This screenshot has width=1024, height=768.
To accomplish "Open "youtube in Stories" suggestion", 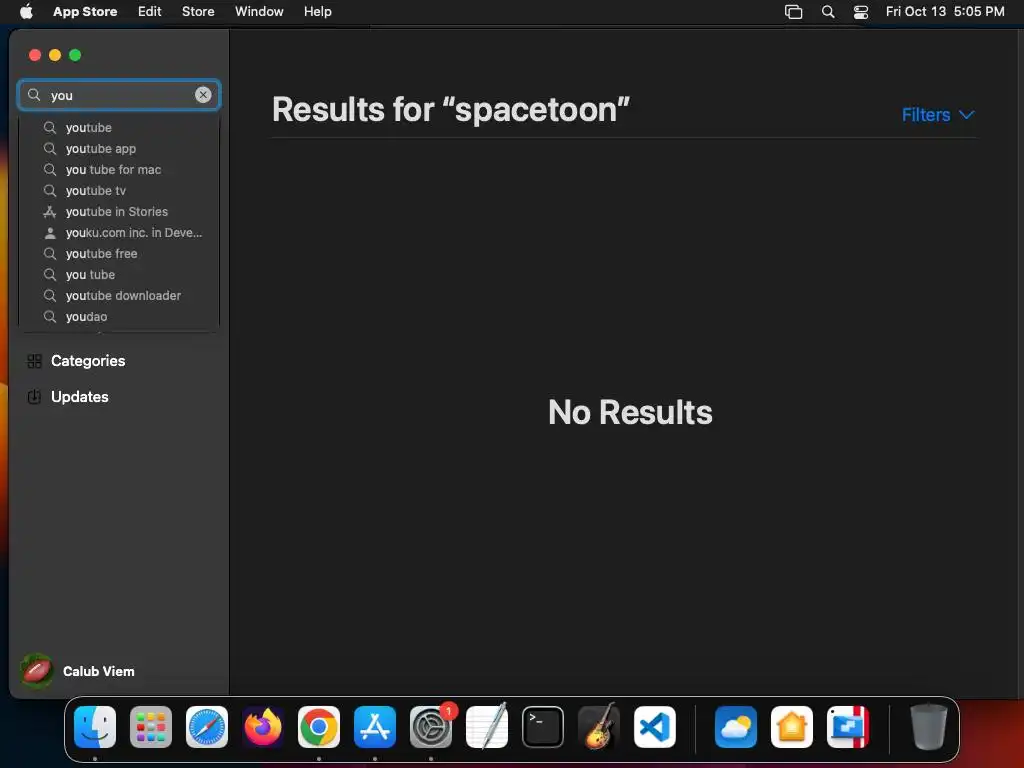I will 120,211.
